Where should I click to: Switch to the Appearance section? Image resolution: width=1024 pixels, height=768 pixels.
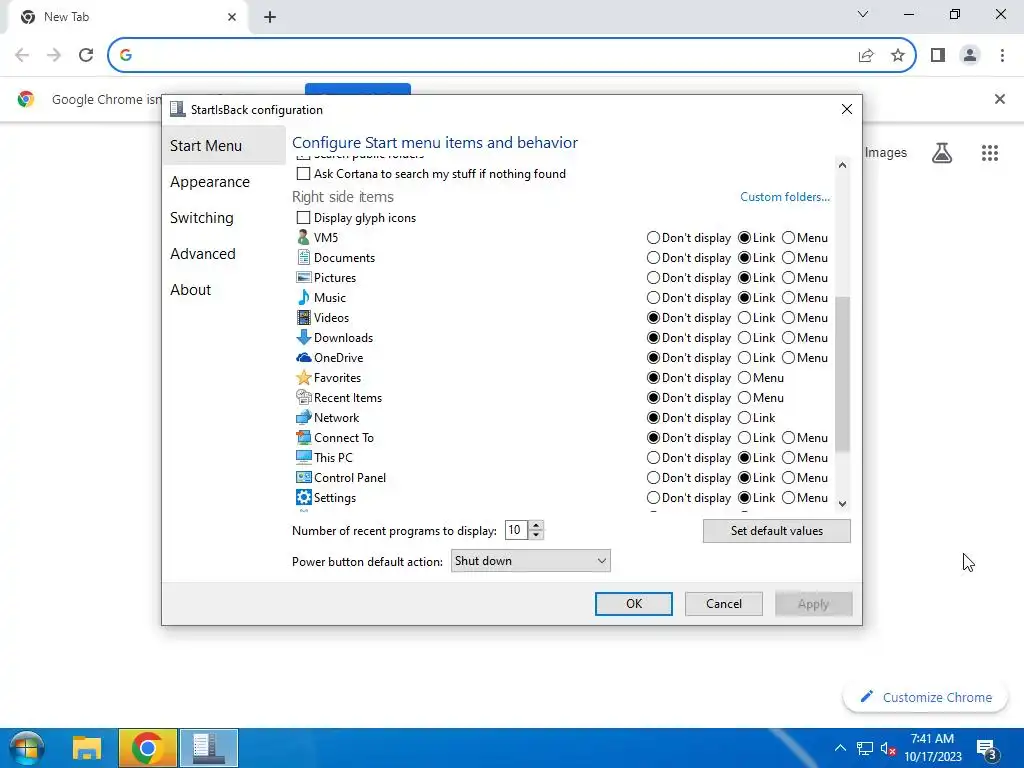(210, 182)
